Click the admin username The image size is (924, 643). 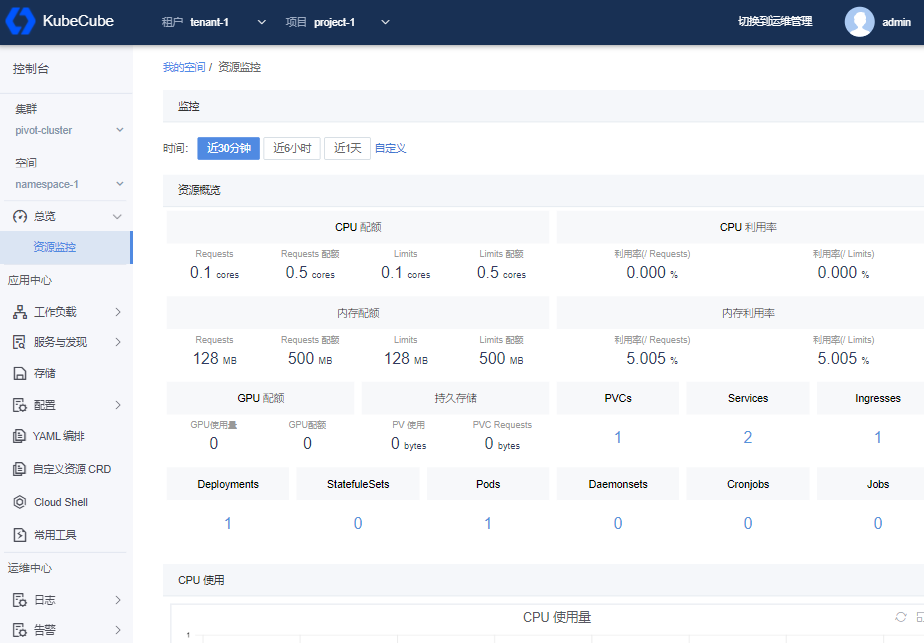tap(896, 22)
